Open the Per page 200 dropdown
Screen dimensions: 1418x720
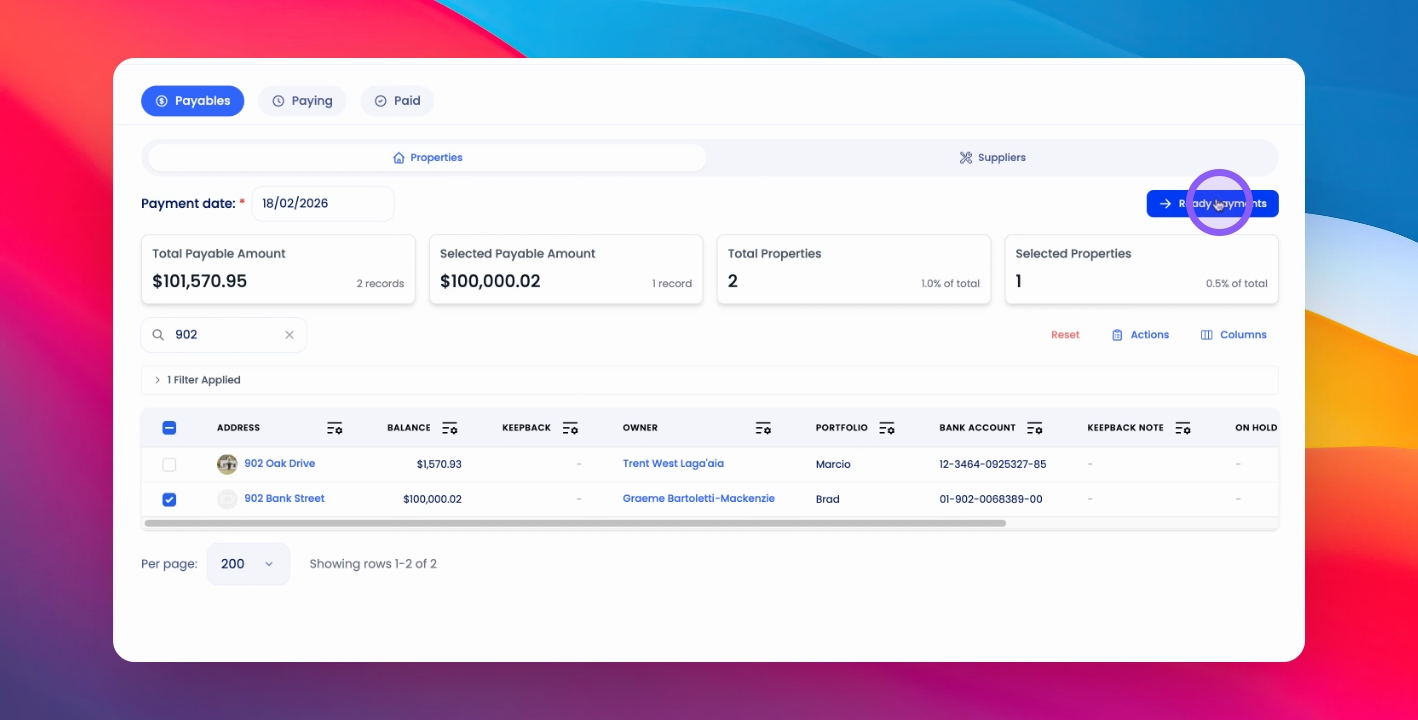point(248,564)
